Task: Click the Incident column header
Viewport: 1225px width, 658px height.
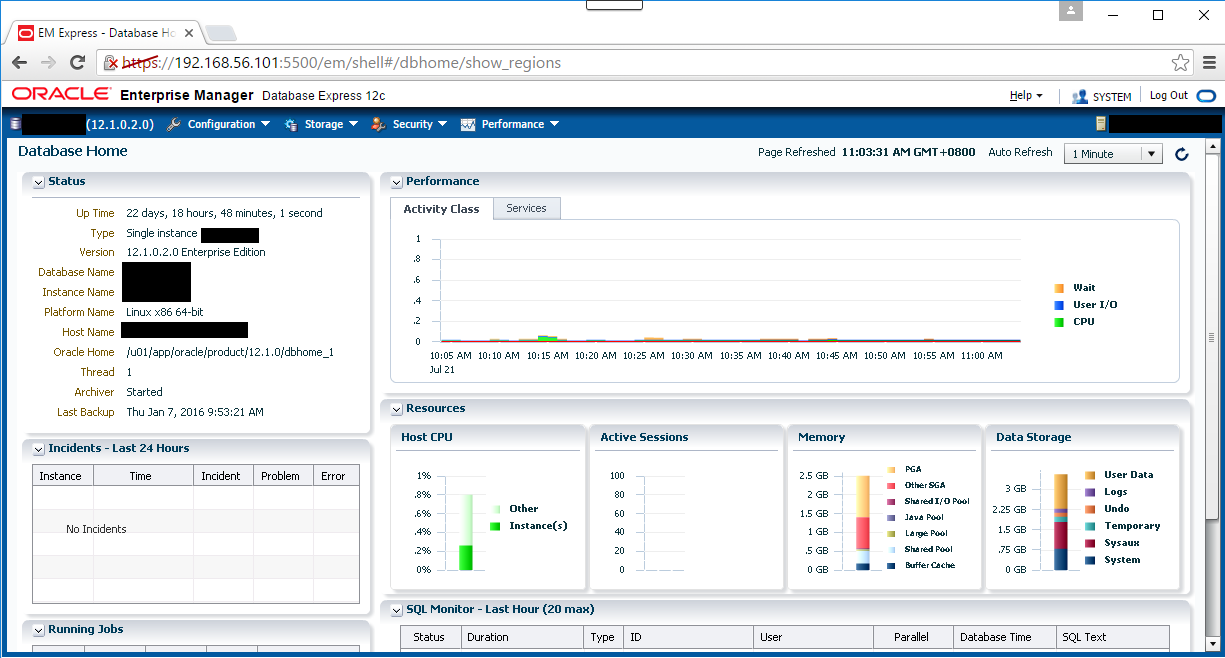Action: click(221, 476)
